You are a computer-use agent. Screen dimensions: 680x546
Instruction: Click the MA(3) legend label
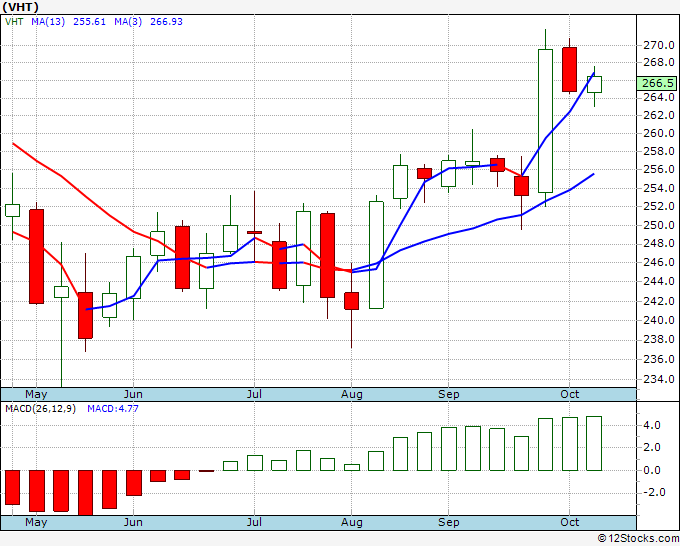[x=128, y=22]
